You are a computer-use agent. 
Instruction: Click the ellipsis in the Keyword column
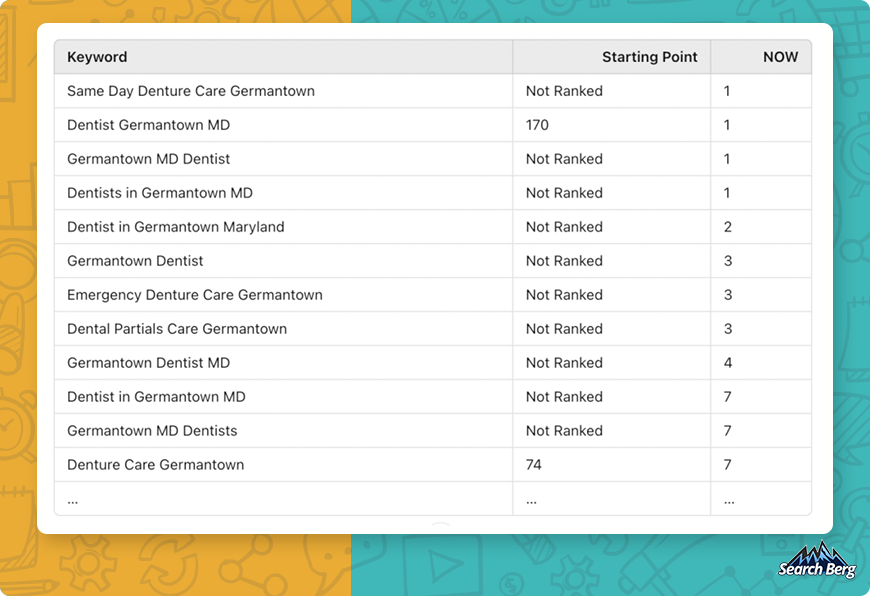click(73, 502)
